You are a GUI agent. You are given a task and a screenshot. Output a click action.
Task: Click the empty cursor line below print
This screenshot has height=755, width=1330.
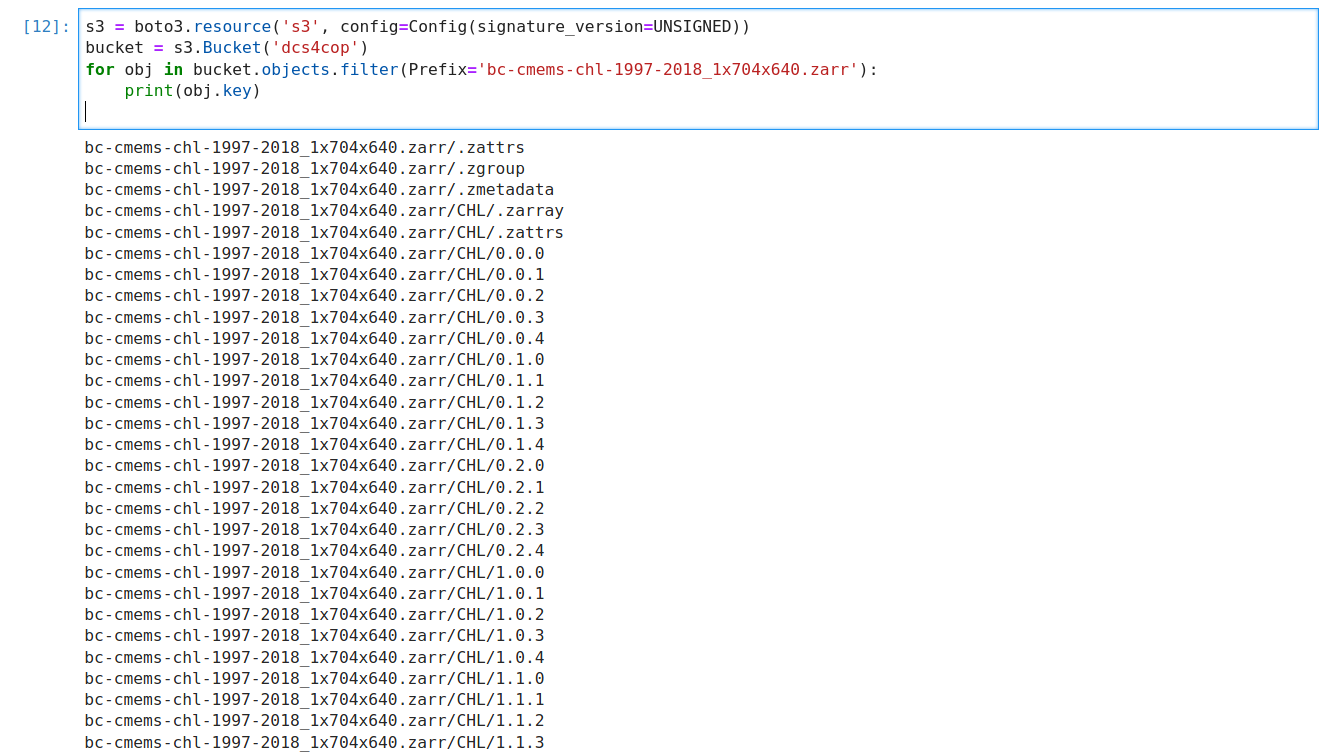coord(90,111)
